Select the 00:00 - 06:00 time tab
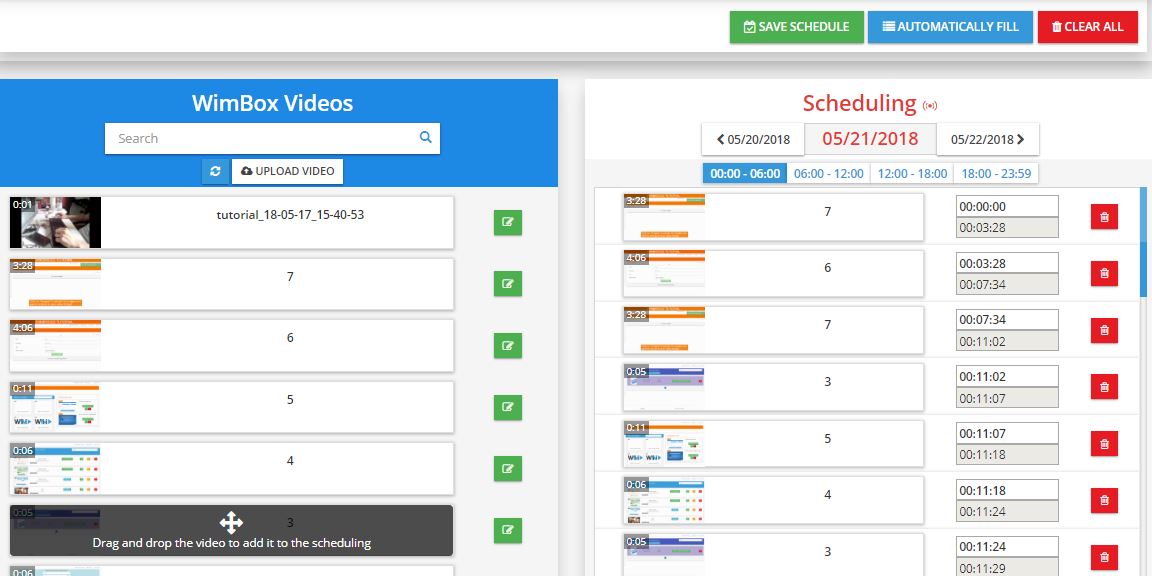 tap(745, 173)
